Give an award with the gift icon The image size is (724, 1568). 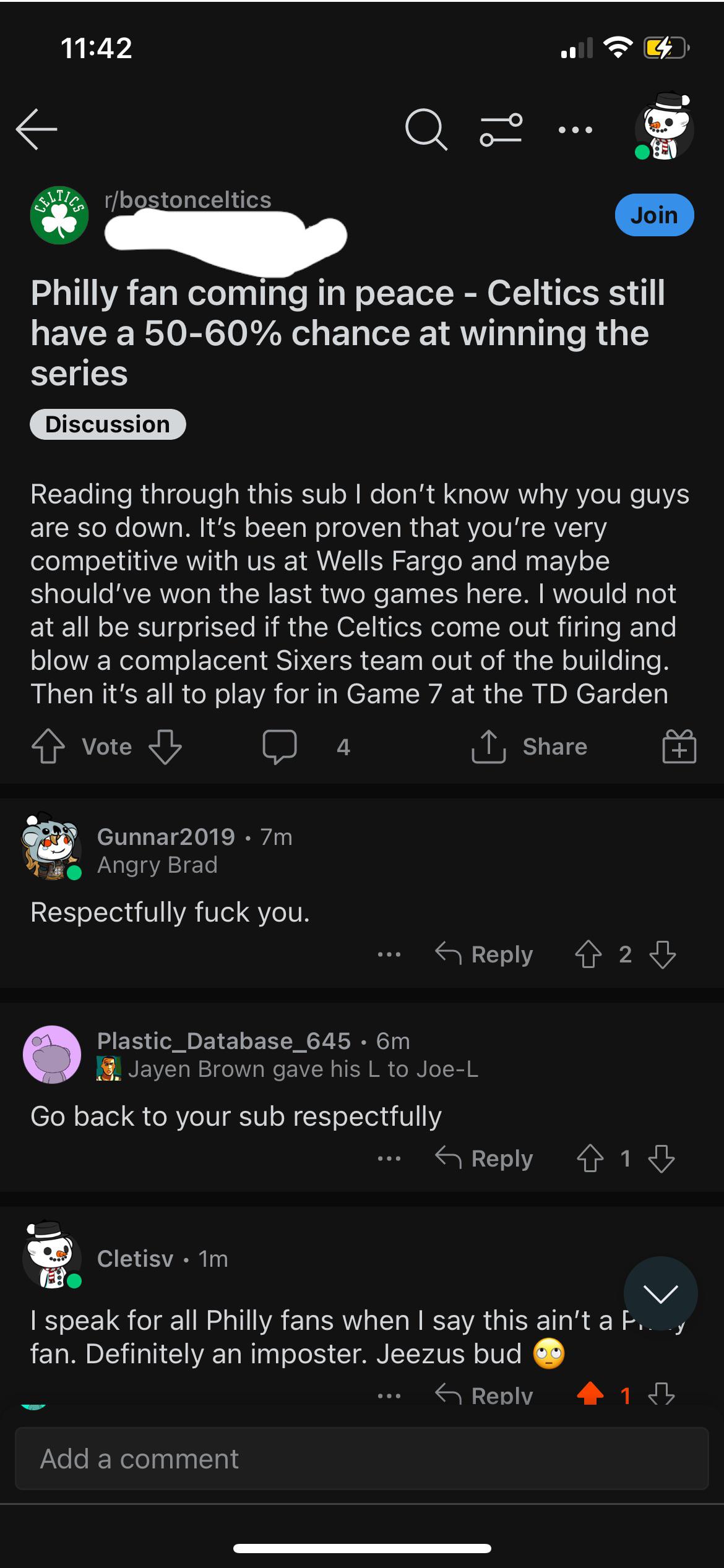(679, 747)
